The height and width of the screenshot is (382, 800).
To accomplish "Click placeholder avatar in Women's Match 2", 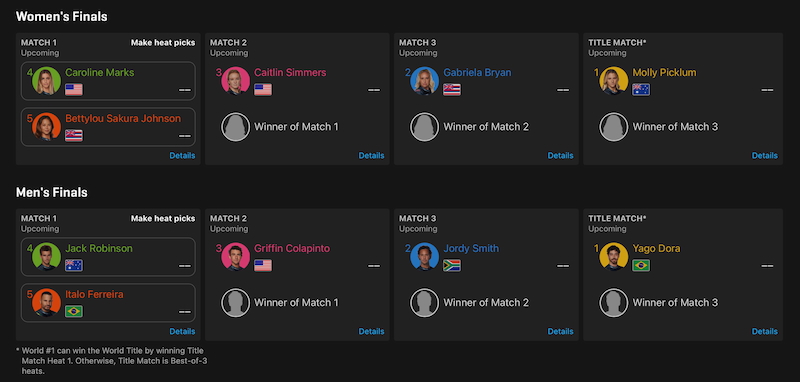I will pyautogui.click(x=236, y=127).
